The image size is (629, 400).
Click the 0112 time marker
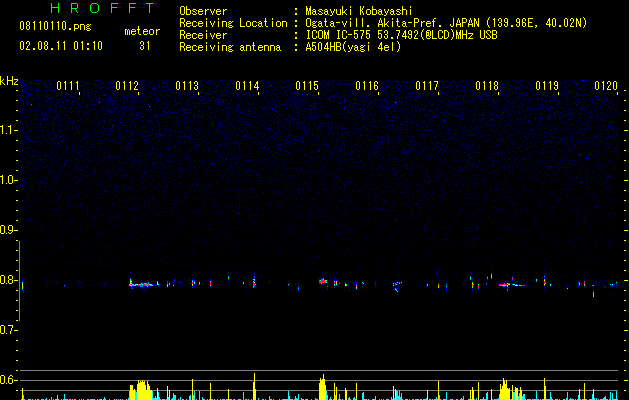click(x=127, y=86)
